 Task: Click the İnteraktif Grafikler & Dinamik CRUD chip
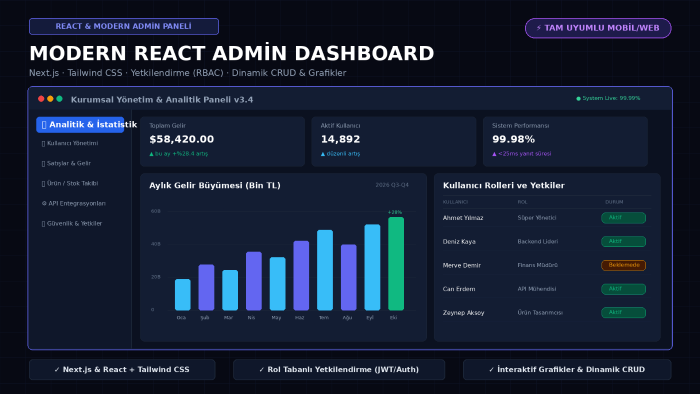pyautogui.click(x=567, y=369)
